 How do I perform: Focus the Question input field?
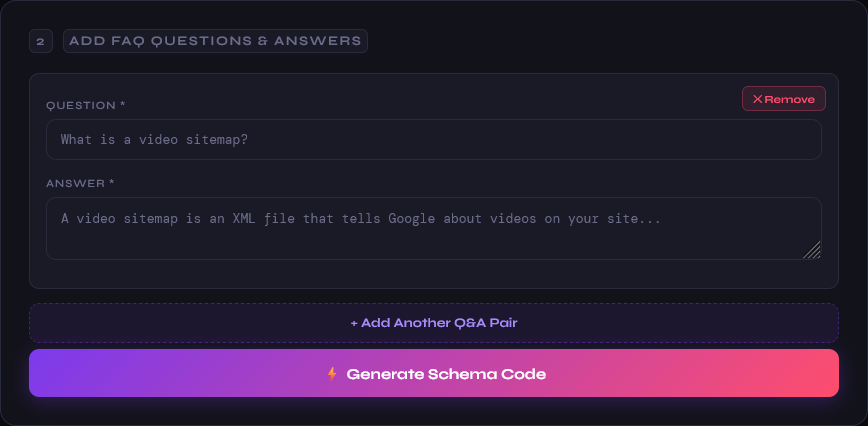(x=433, y=139)
